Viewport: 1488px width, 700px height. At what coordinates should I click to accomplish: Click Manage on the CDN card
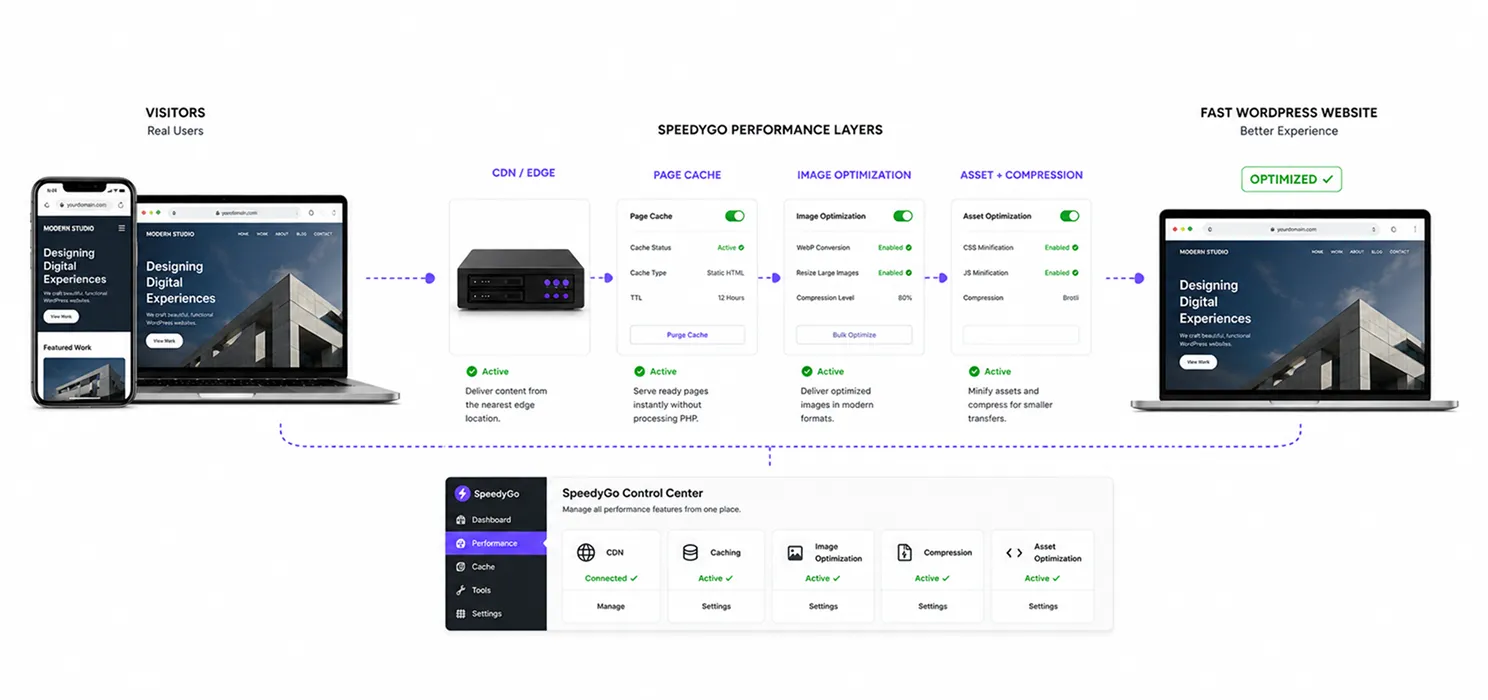click(x=611, y=606)
